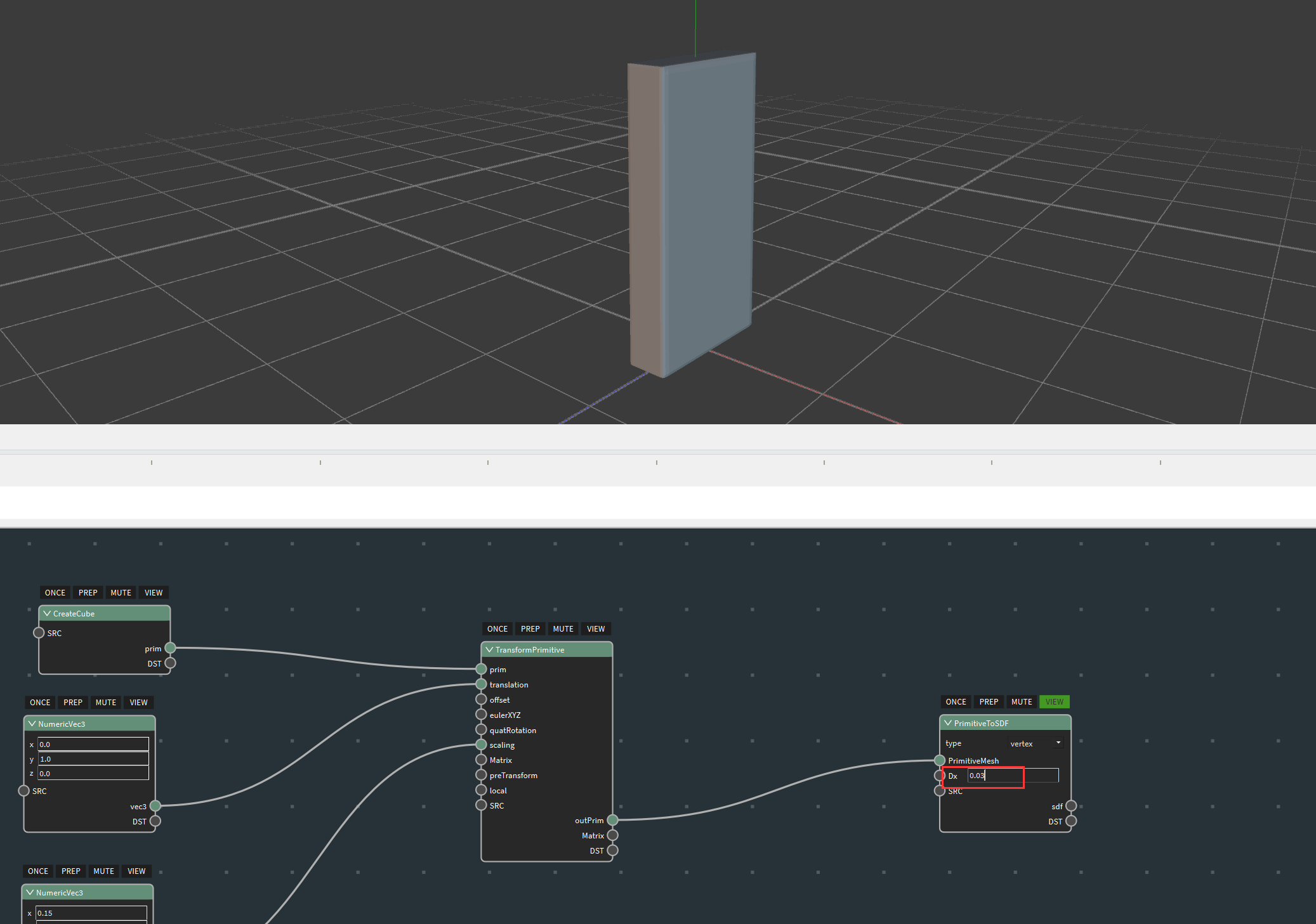Click CreateCube DST output socket
Image resolution: width=1316 pixels, height=924 pixels.
click(170, 663)
